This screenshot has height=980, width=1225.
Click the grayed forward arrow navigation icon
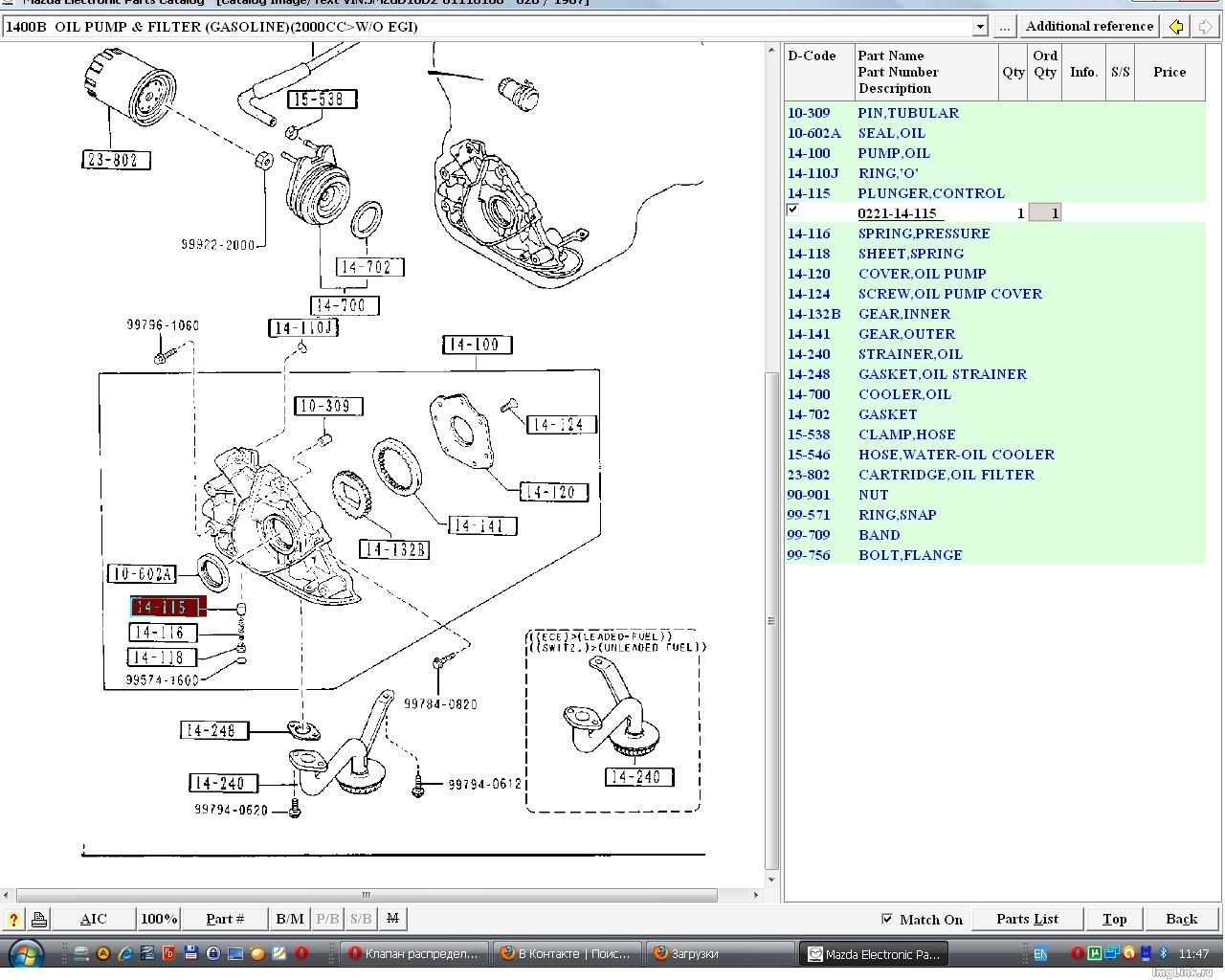pyautogui.click(x=1205, y=27)
